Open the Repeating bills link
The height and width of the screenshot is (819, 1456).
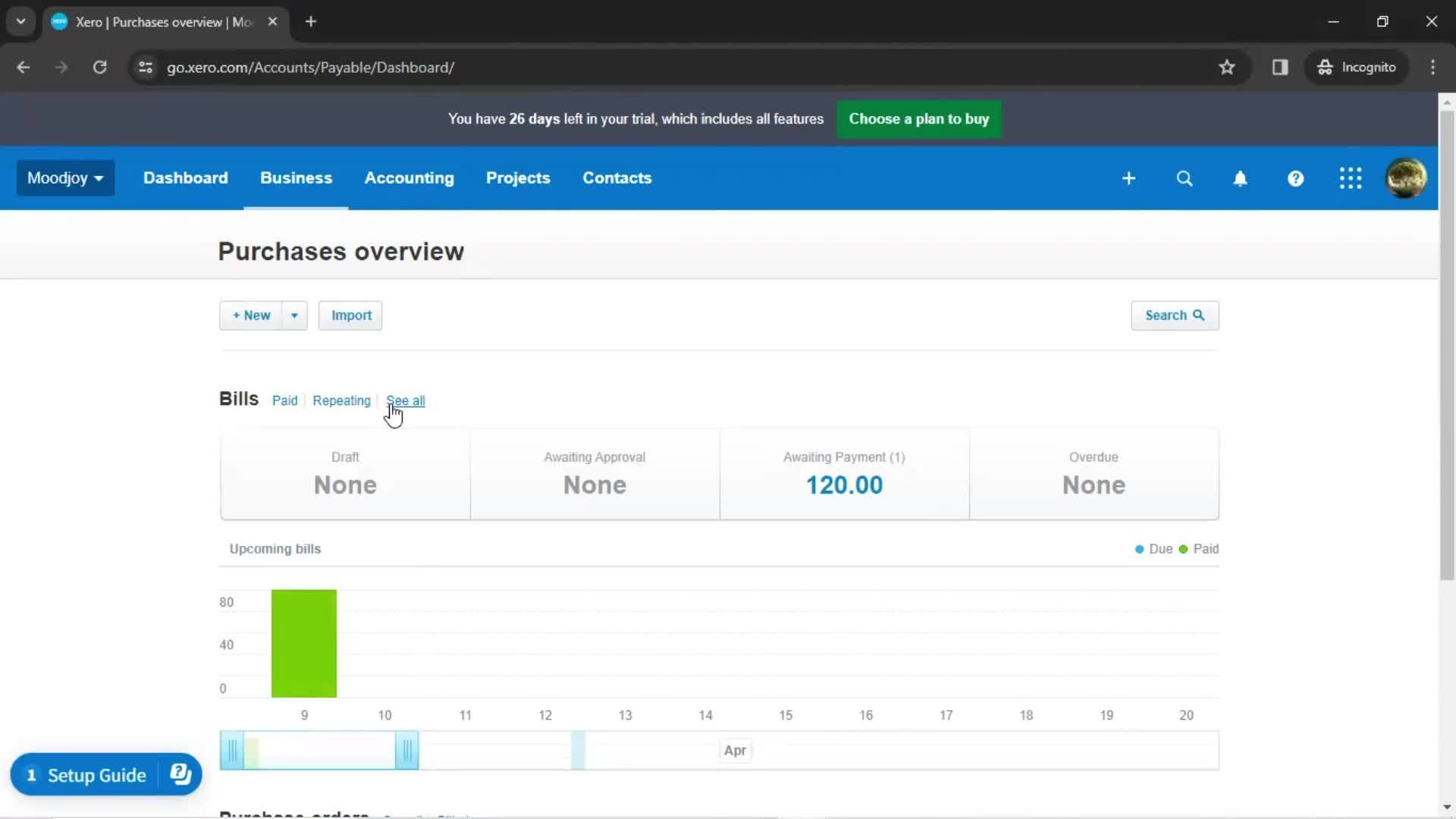[341, 400]
